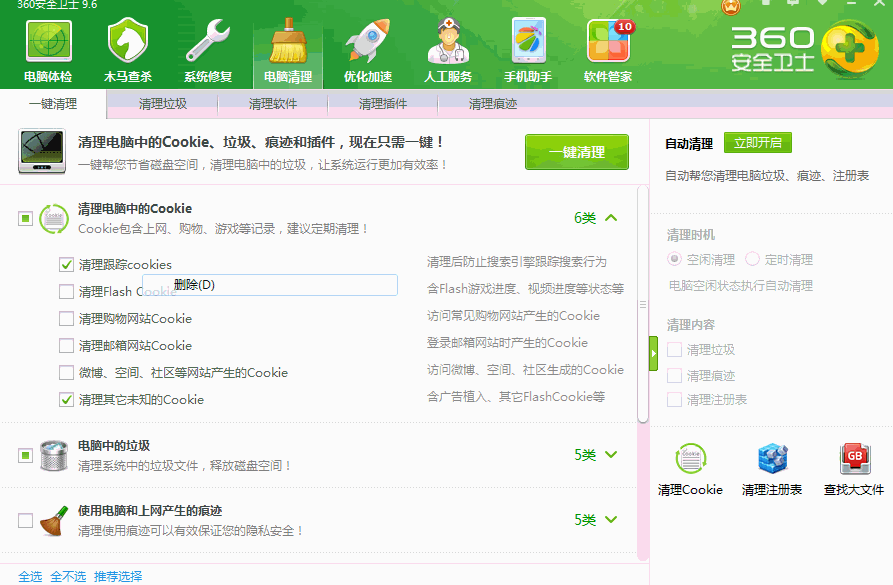Image resolution: width=893 pixels, height=585 pixels.
Task: Check 使用电脑和上网产生的痕迹 checkbox
Action: (25, 521)
